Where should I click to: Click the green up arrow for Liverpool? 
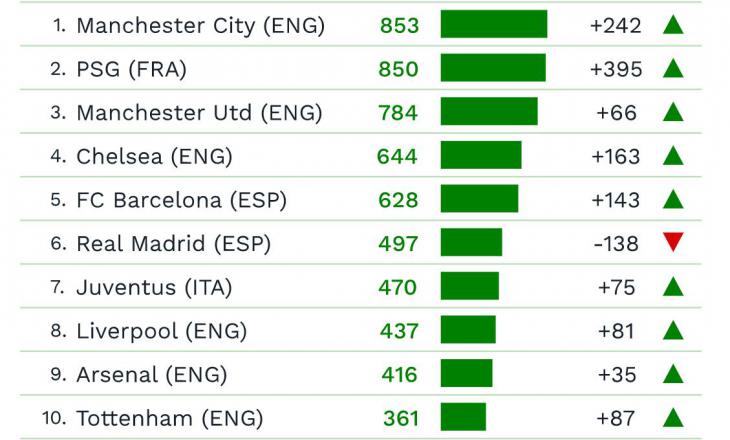click(673, 330)
